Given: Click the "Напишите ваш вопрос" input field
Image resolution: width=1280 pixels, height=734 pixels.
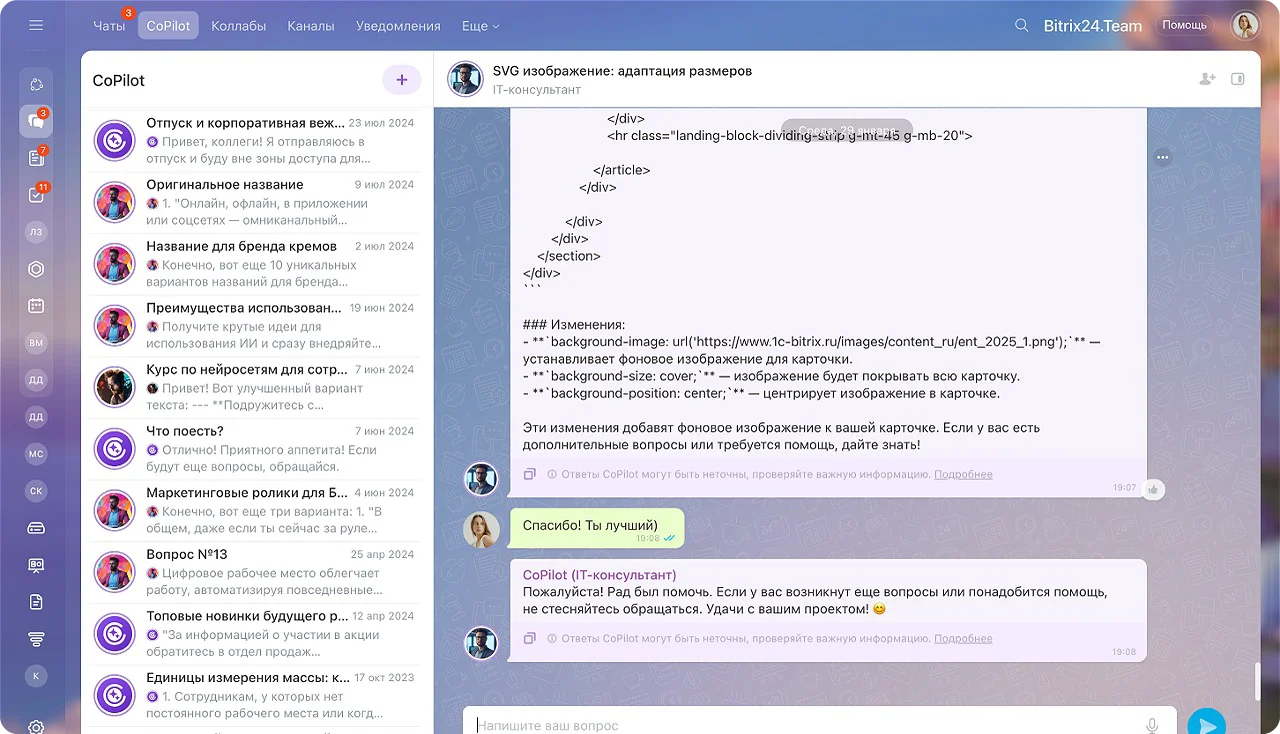Looking at the screenshot, I should (800, 725).
